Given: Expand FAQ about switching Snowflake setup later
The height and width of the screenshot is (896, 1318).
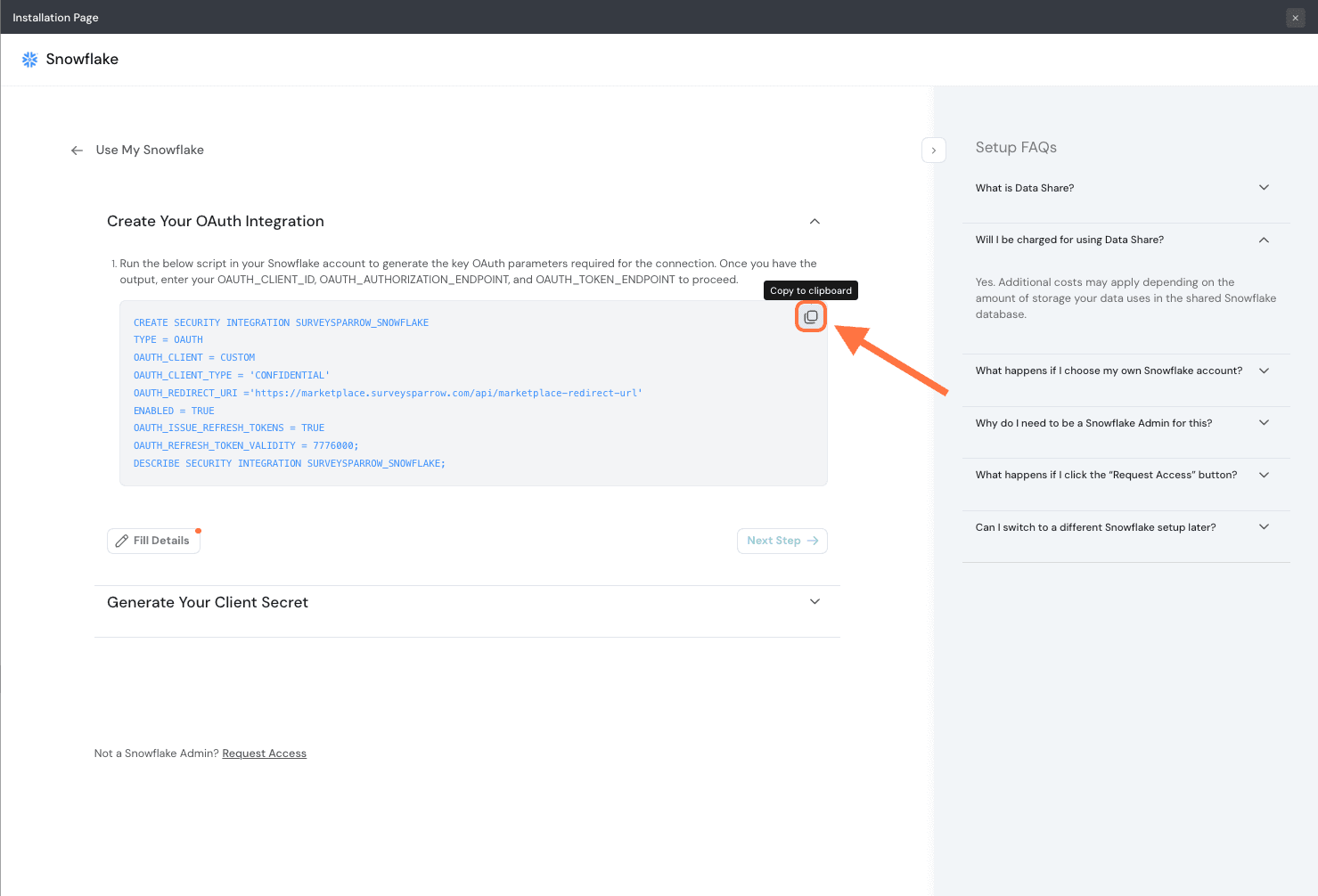Looking at the screenshot, I should tap(1263, 527).
